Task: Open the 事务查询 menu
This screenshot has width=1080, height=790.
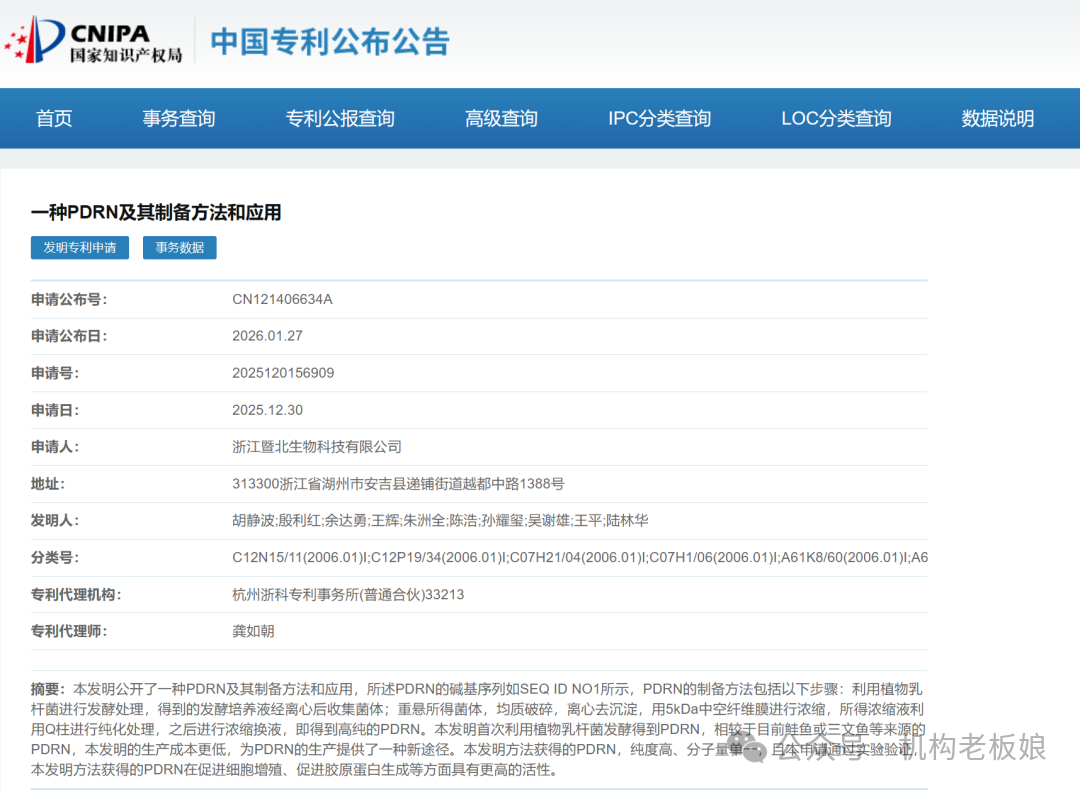Action: [x=178, y=118]
